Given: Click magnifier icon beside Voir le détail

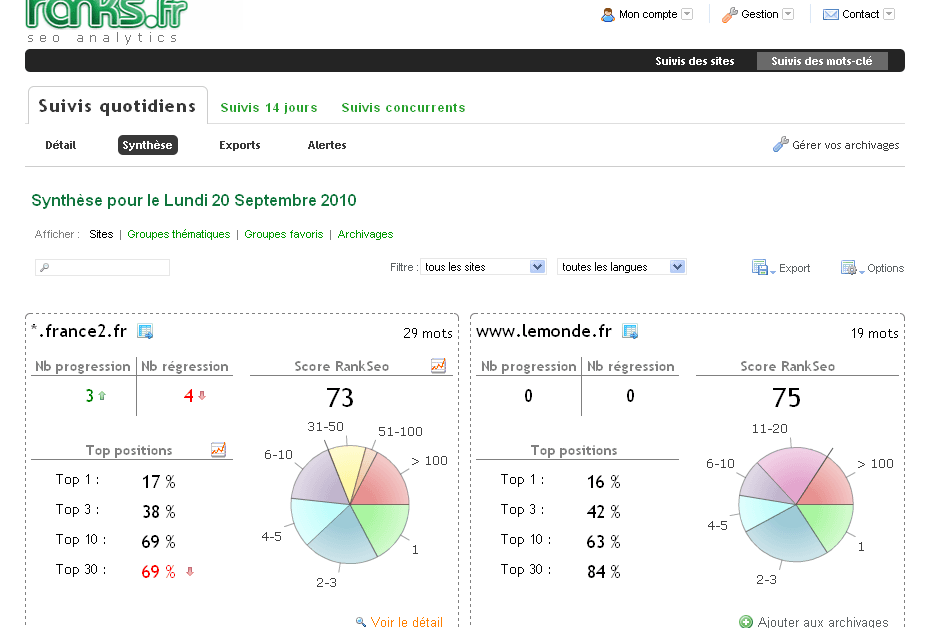Looking at the screenshot, I should coord(360,621).
